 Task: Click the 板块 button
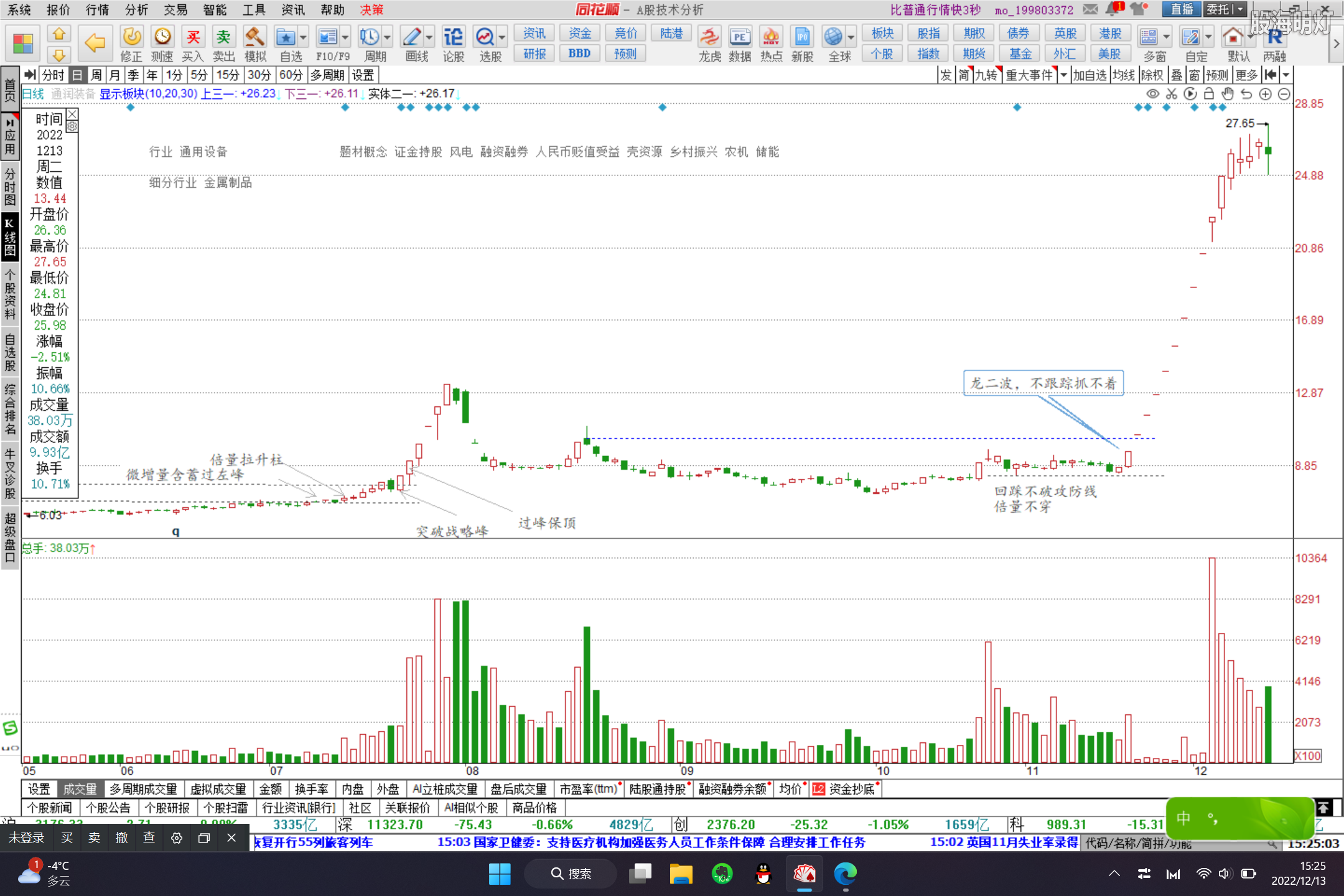[x=882, y=34]
